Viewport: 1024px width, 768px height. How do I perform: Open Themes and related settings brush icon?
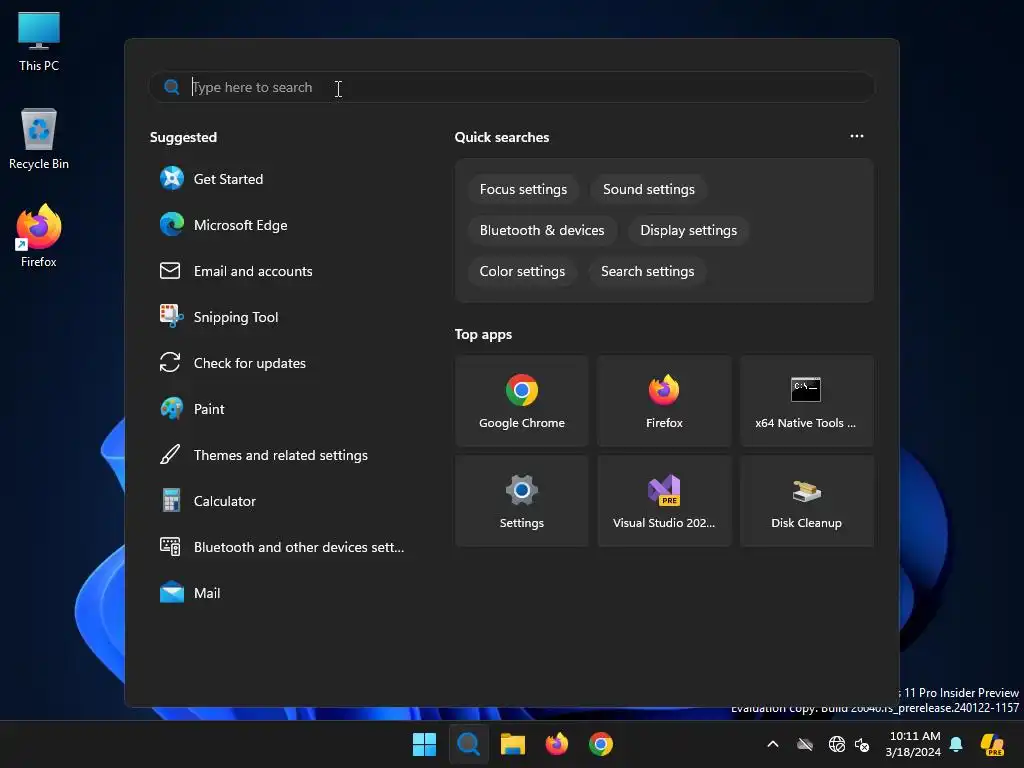170,455
